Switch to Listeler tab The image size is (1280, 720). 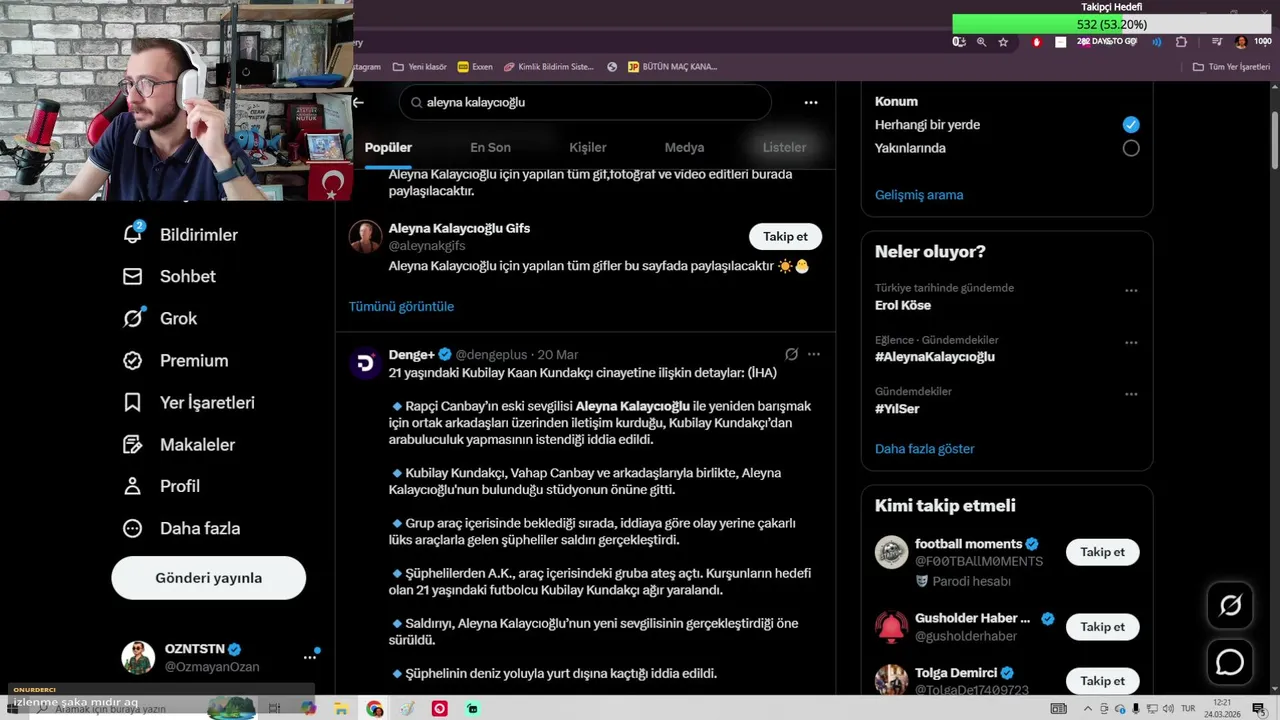[x=784, y=147]
